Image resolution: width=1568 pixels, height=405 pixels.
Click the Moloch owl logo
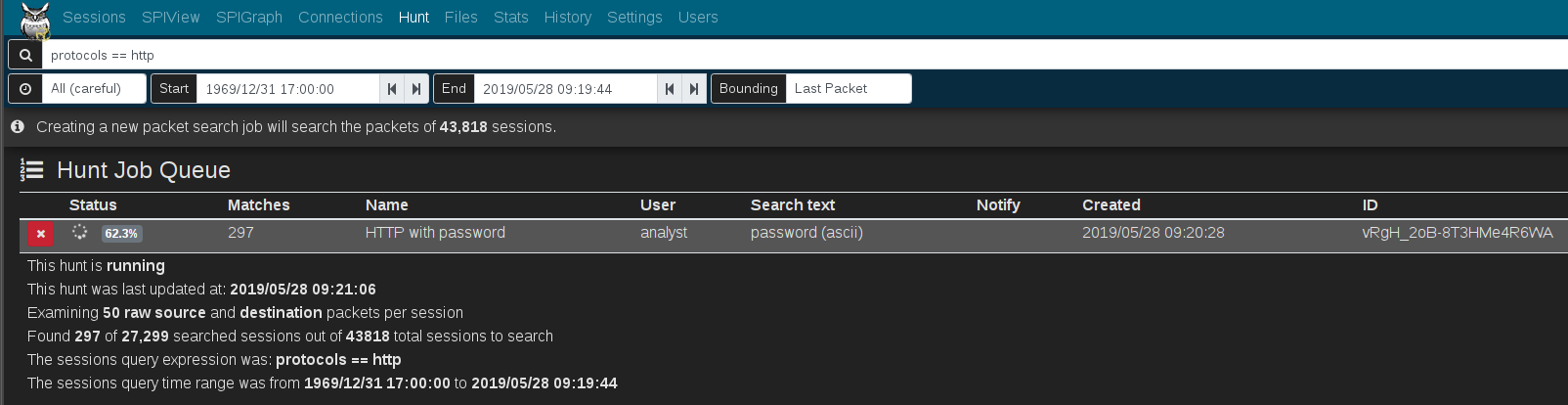pyautogui.click(x=34, y=19)
